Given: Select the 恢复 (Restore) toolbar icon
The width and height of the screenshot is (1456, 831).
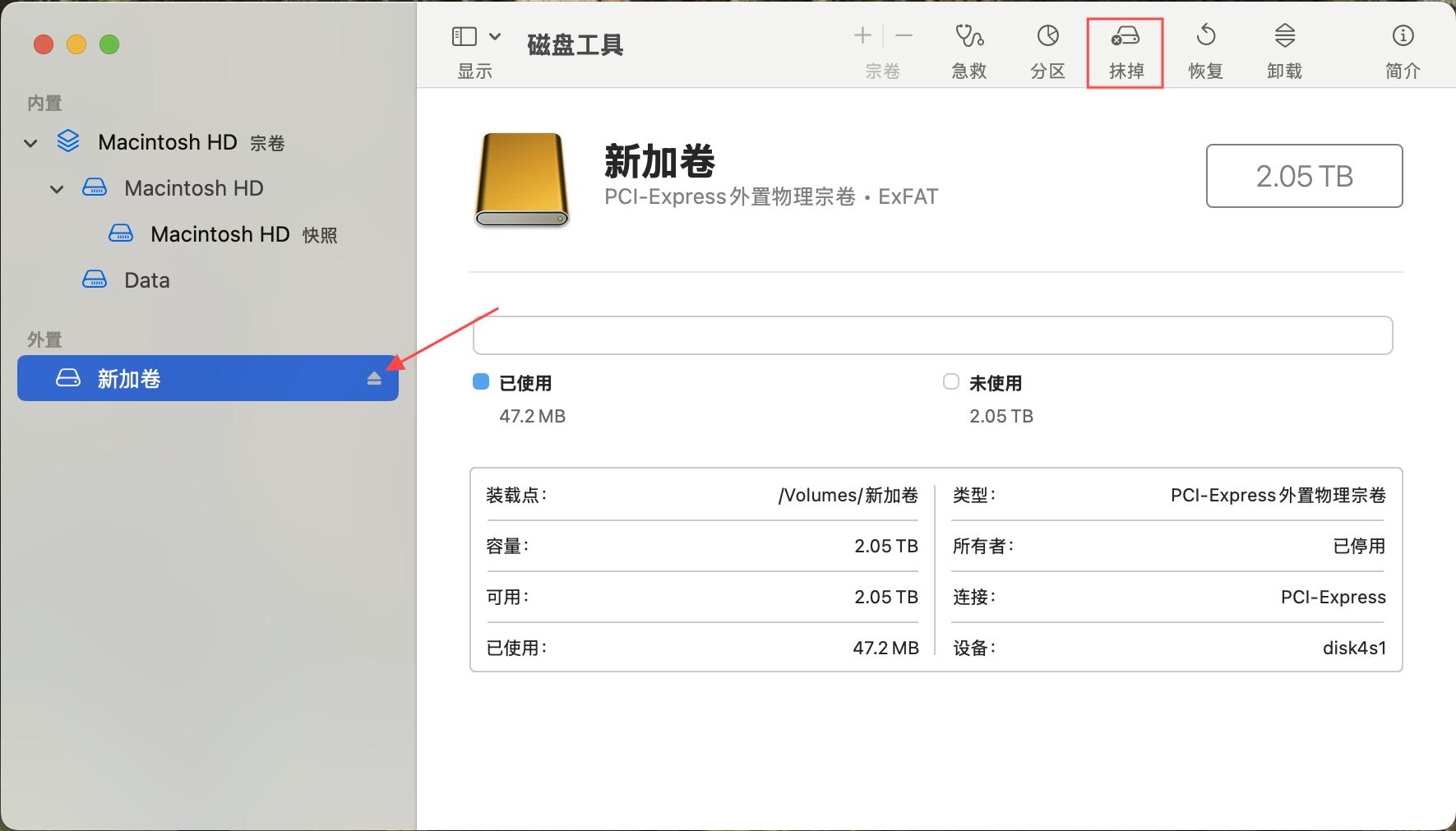Looking at the screenshot, I should (x=1205, y=49).
